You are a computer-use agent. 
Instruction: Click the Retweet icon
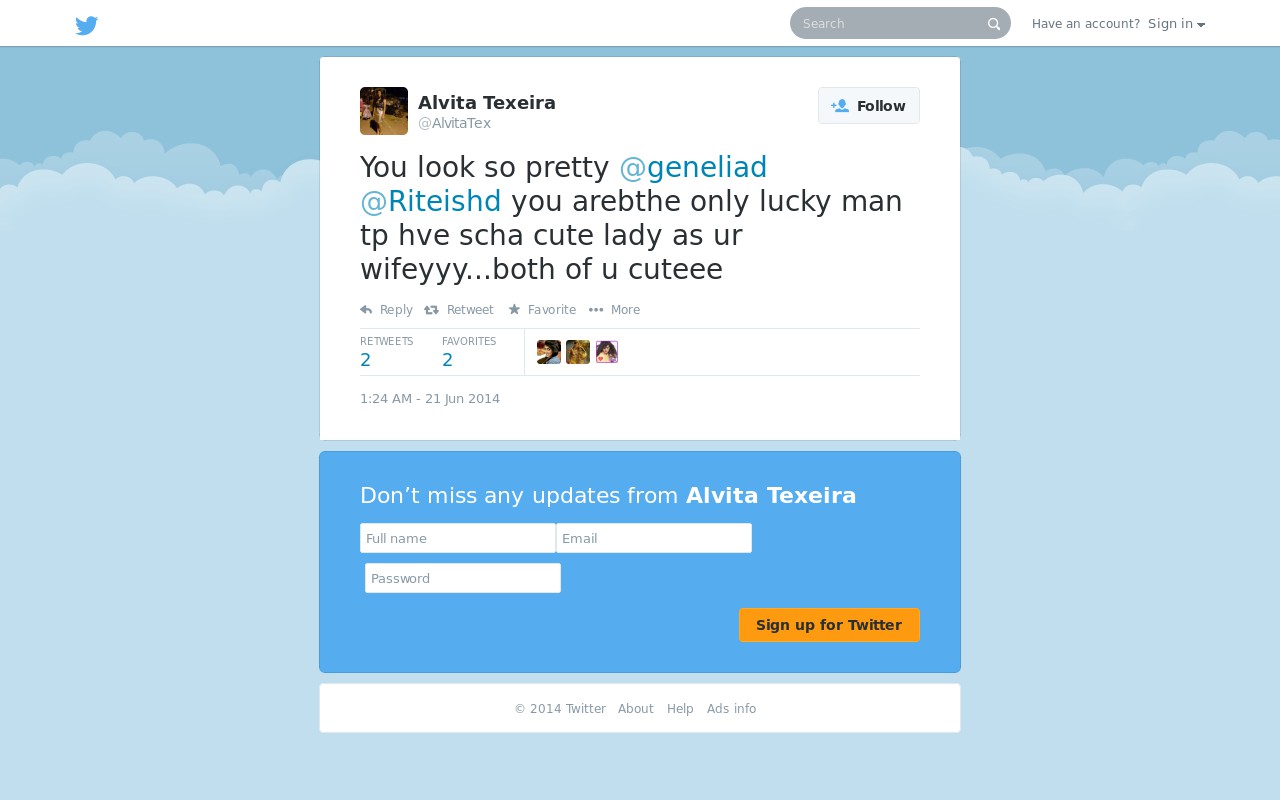[x=432, y=310]
